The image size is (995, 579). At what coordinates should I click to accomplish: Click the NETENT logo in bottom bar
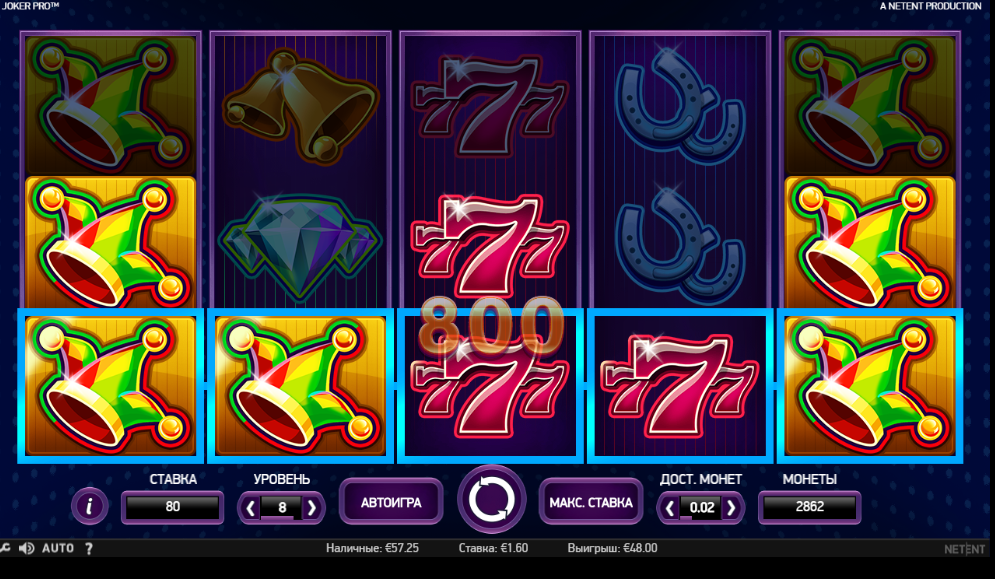coord(965,549)
